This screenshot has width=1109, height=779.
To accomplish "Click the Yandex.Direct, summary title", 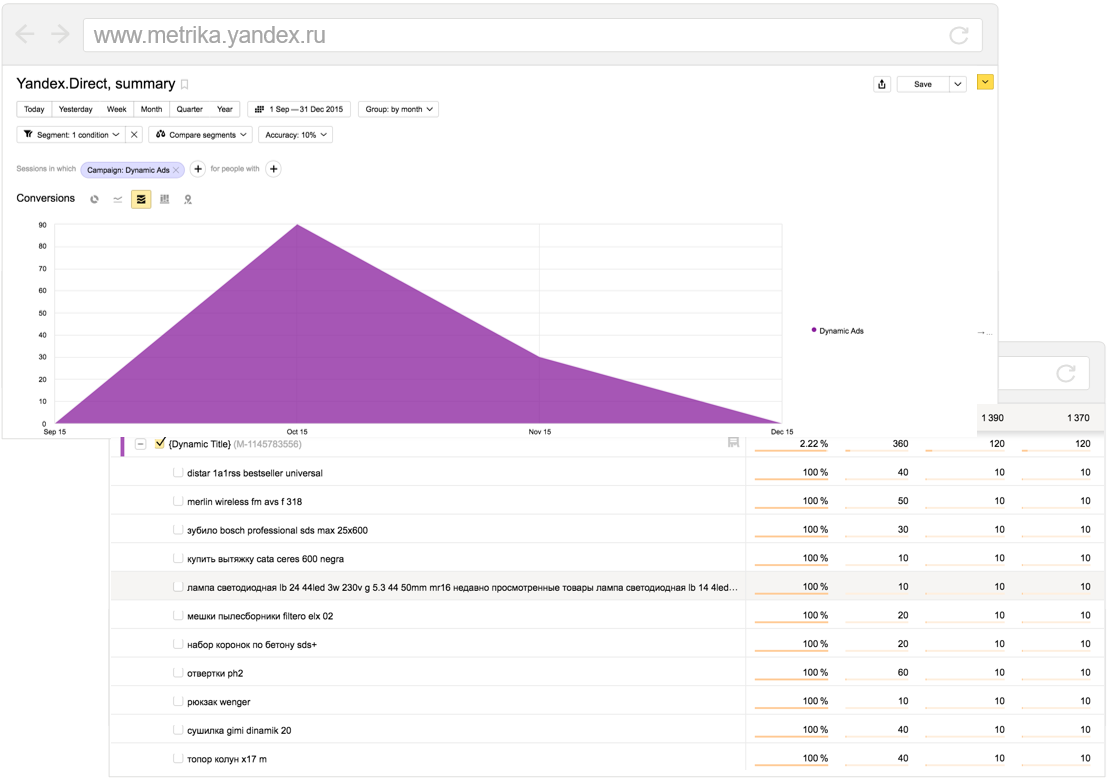I will tap(95, 83).
